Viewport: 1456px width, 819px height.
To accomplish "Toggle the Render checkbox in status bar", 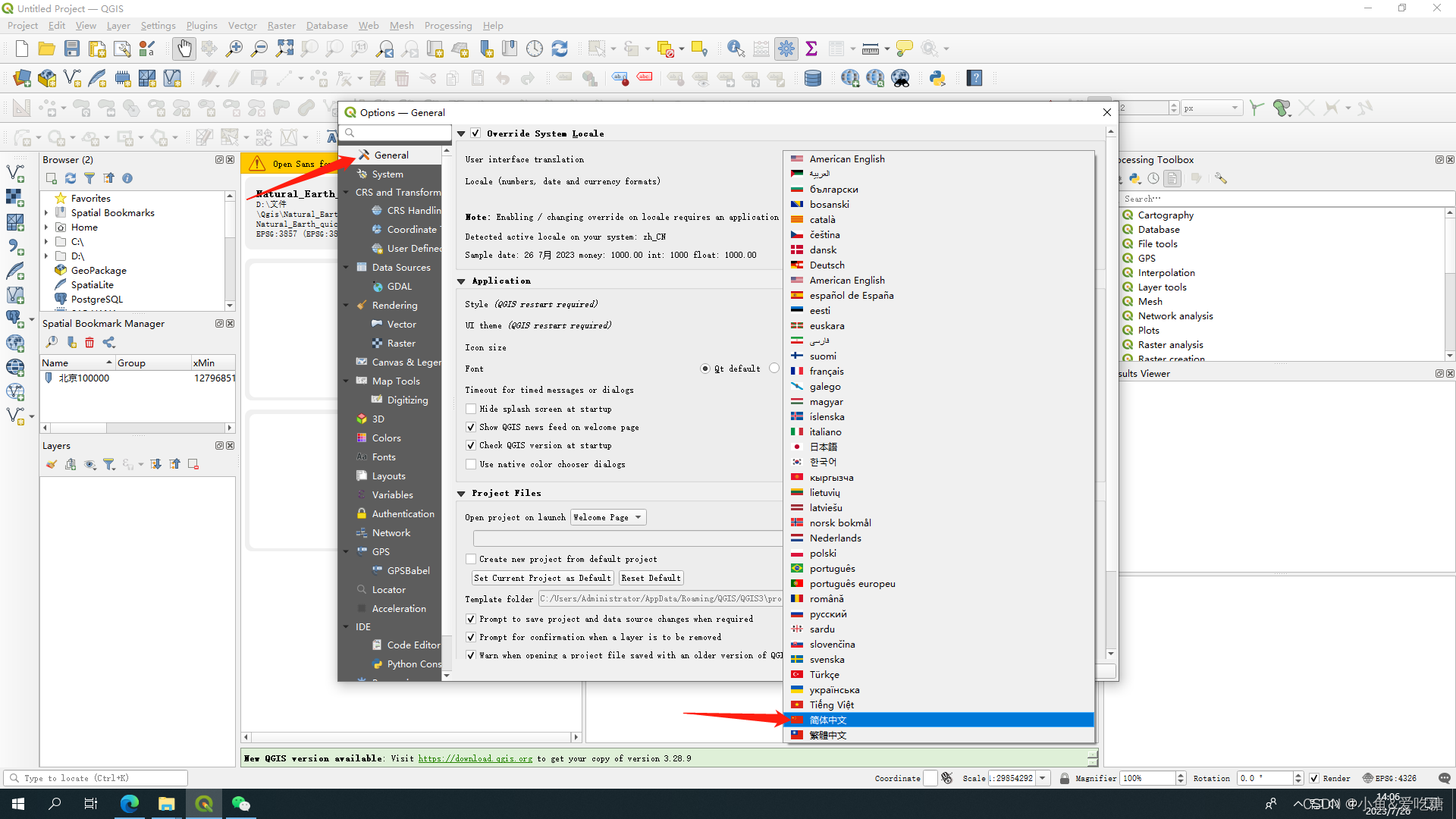I will pyautogui.click(x=1314, y=778).
